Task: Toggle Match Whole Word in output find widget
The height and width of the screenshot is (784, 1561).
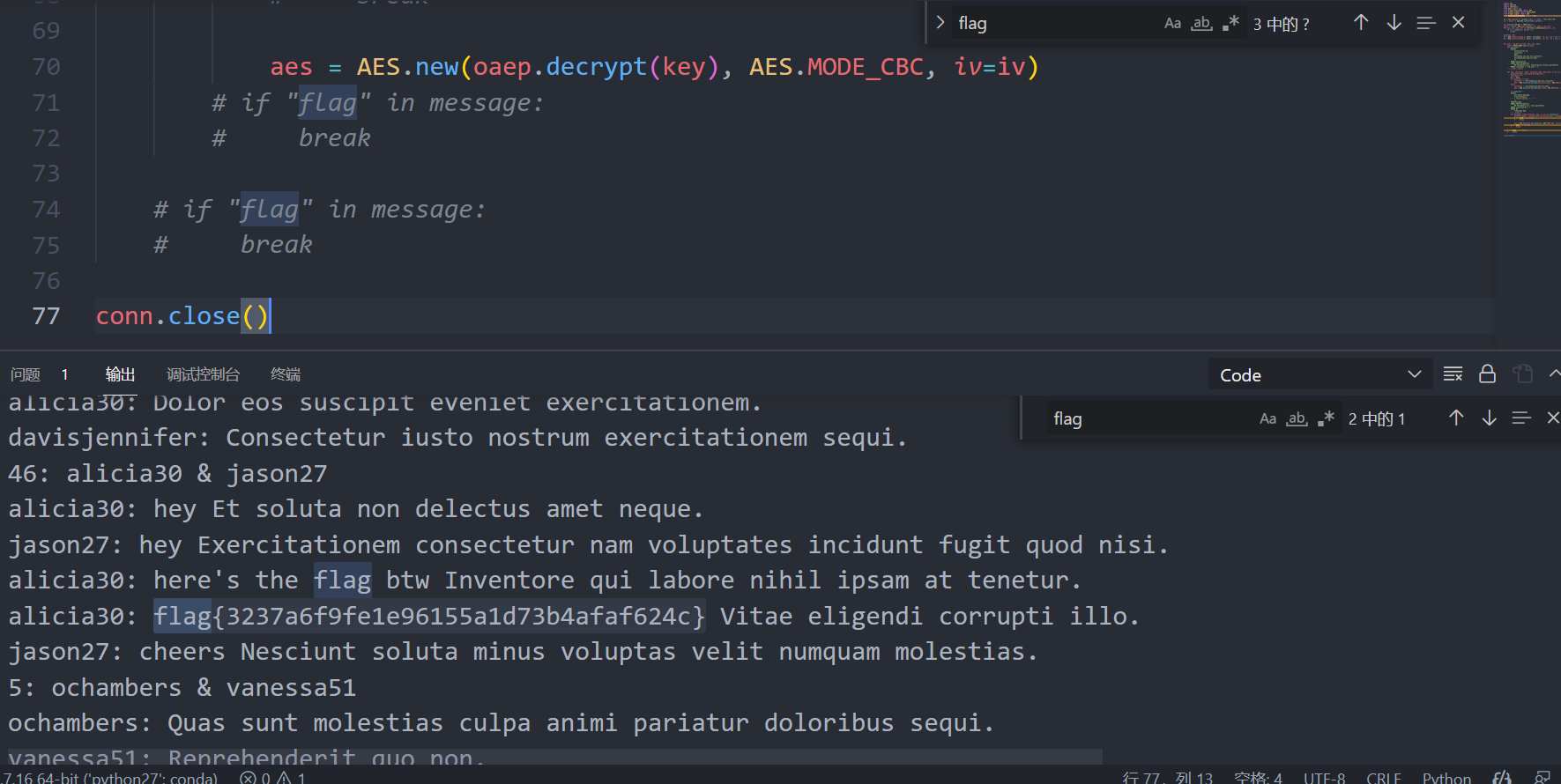Action: (x=1297, y=418)
